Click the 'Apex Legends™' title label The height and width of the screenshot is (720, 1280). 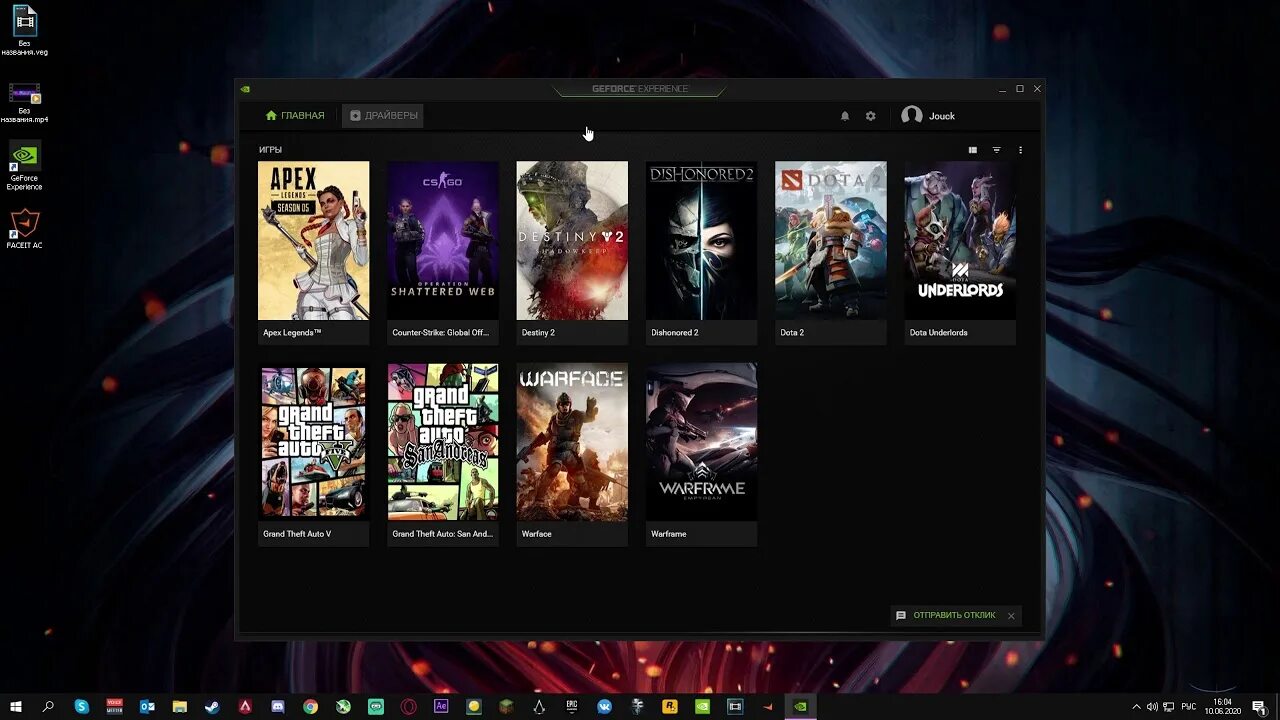pyautogui.click(x=292, y=333)
